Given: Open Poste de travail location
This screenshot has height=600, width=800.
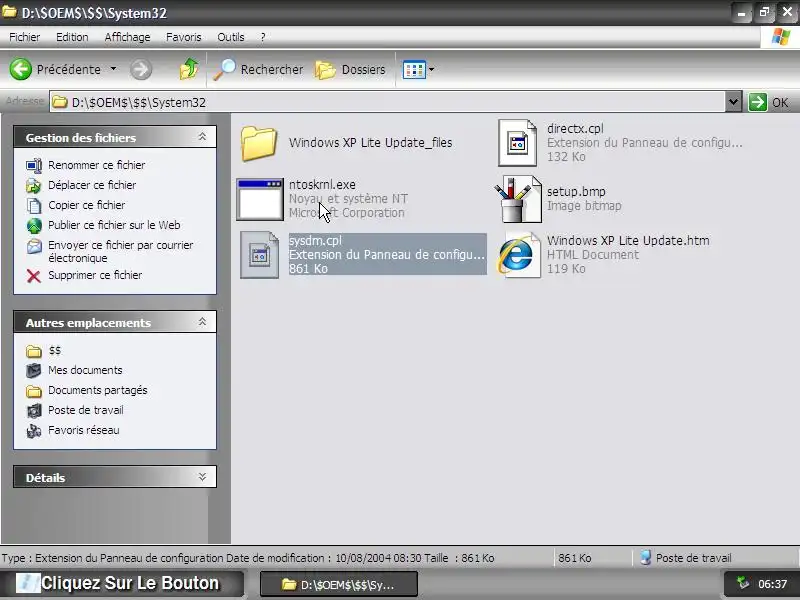Looking at the screenshot, I should point(86,410).
